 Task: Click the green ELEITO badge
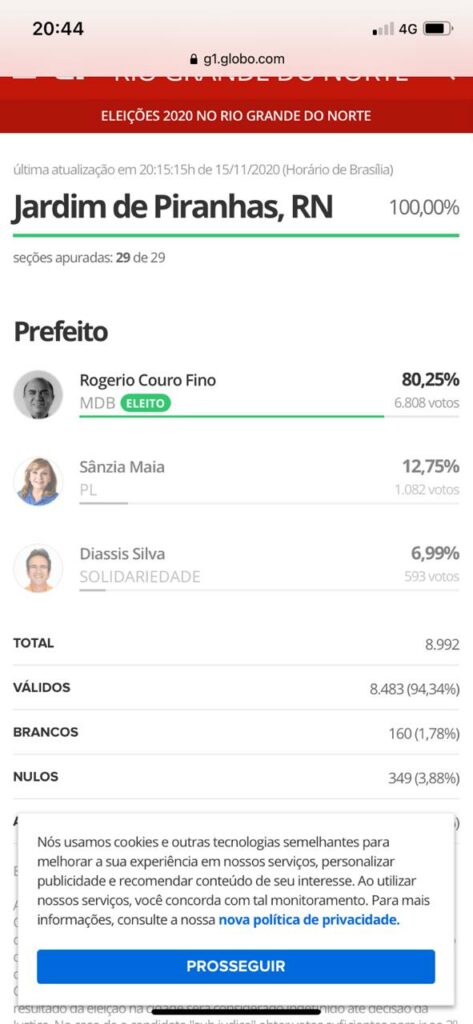click(x=145, y=404)
